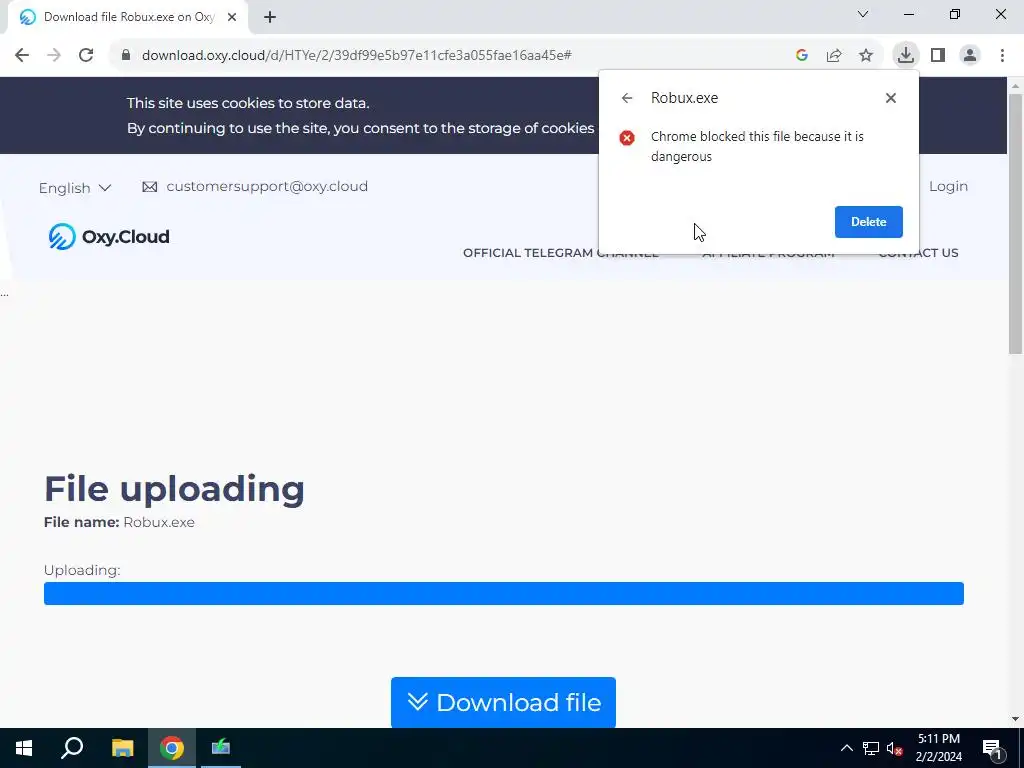1024x768 pixels.
Task: Toggle the Chrome side panel
Action: click(x=938, y=56)
